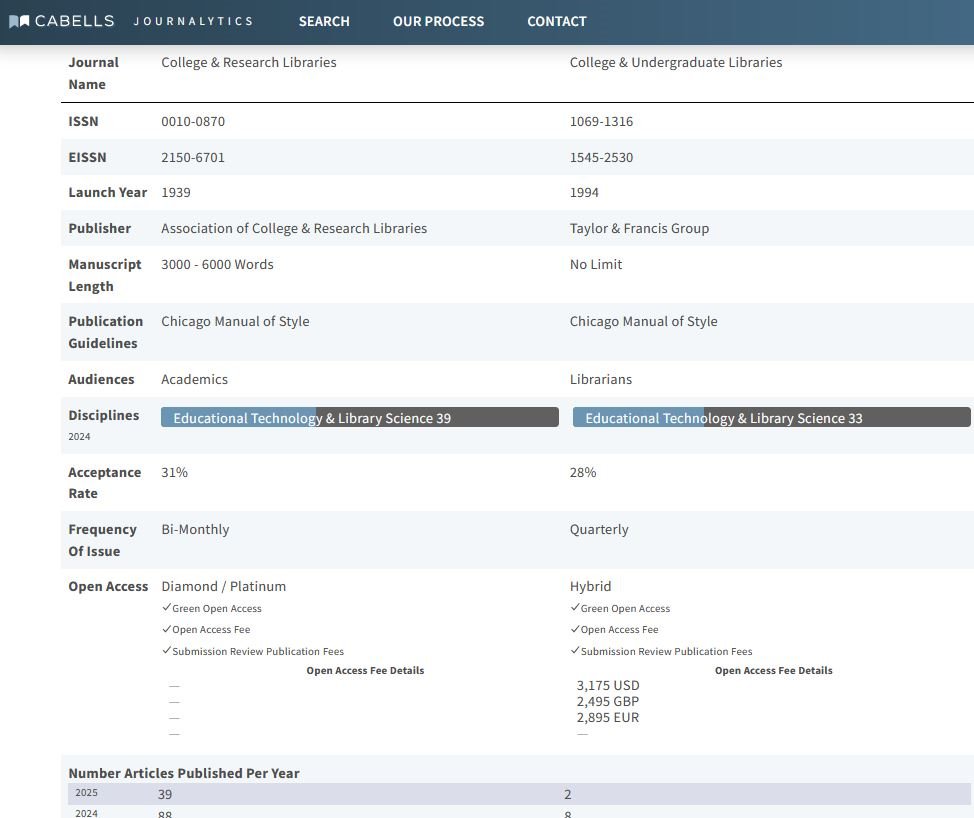Click Open Access Fee Details heading under Hybrid
974x818 pixels.
pos(773,671)
